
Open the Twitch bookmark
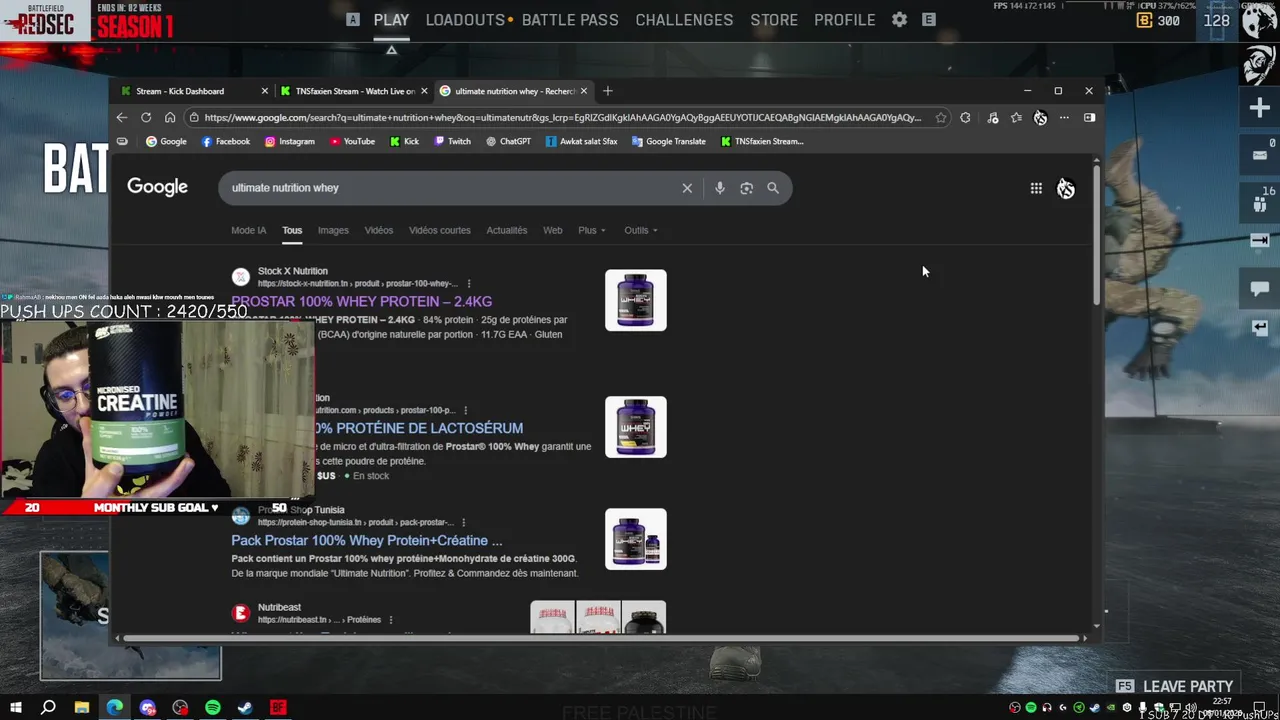click(x=452, y=141)
